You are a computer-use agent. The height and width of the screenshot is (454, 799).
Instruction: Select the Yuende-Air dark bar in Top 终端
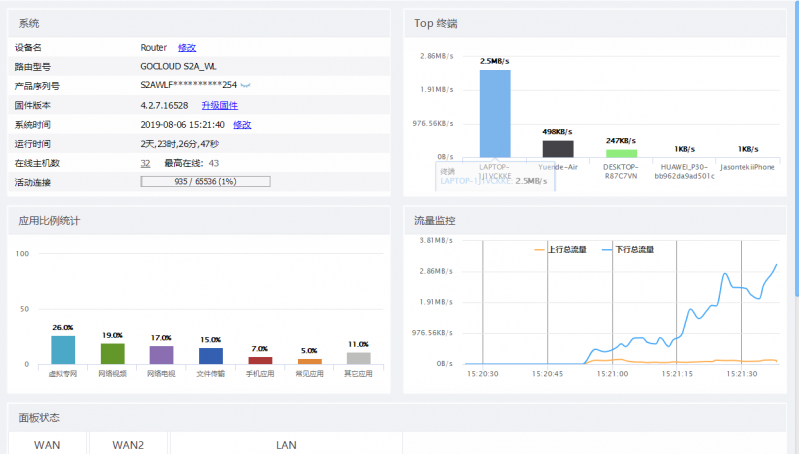point(558,149)
